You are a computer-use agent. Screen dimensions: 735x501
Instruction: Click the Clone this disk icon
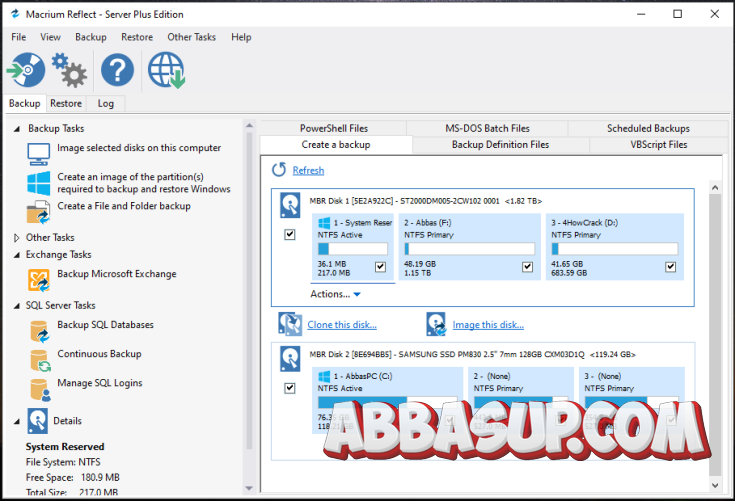[x=290, y=324]
